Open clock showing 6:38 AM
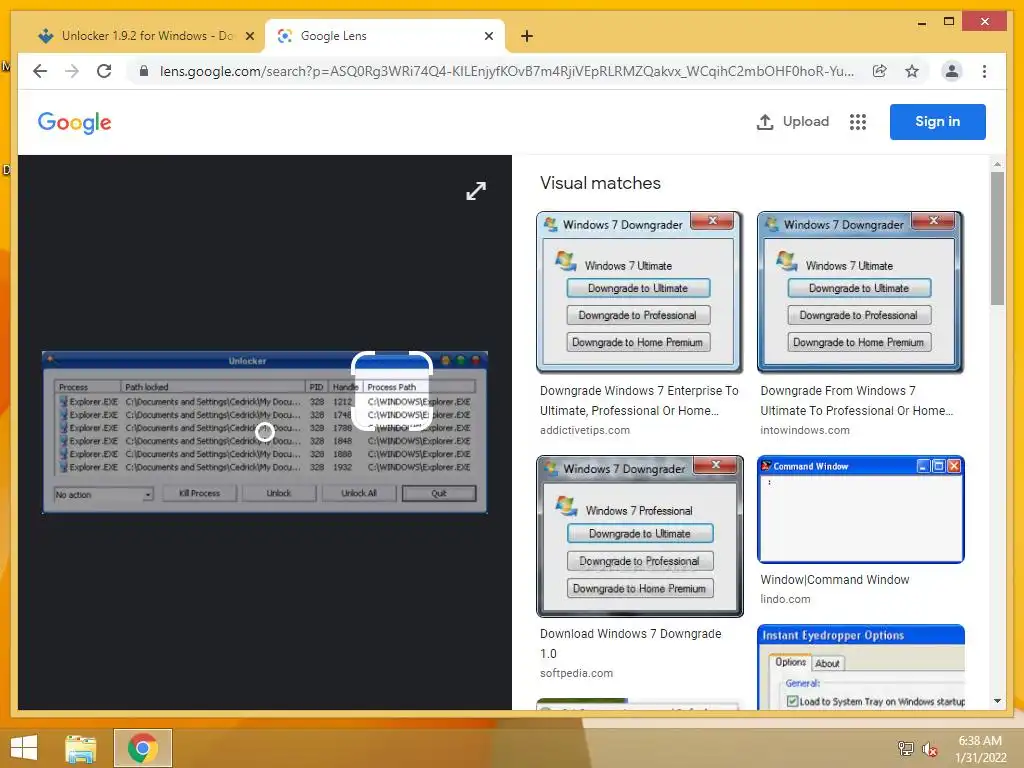This screenshot has height=768, width=1024. click(981, 749)
